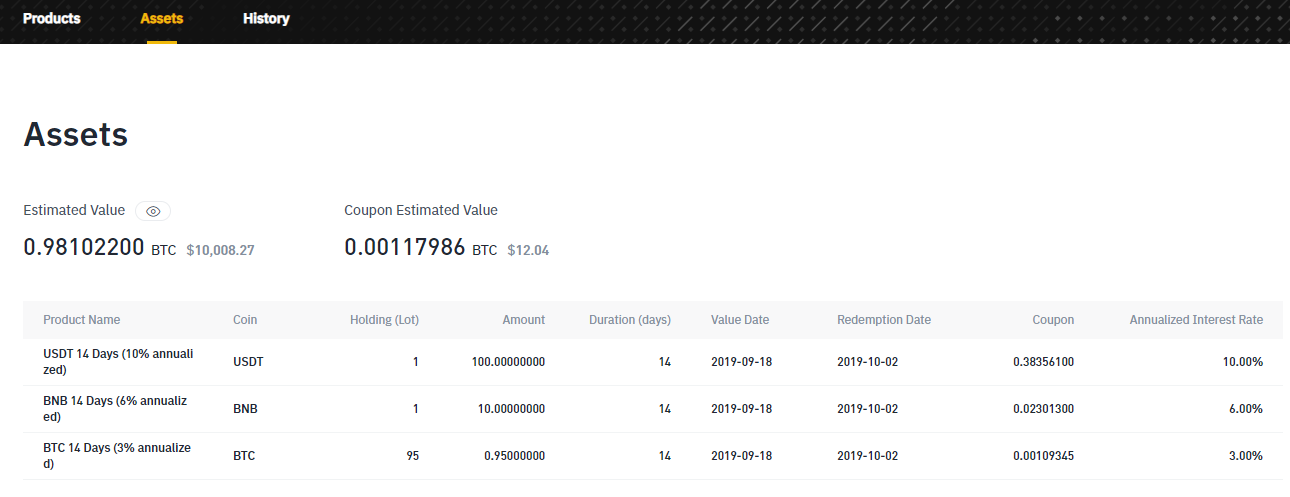Image resolution: width=1290 pixels, height=497 pixels.
Task: Click the 10.00% interest rate
Action: [x=1243, y=362]
